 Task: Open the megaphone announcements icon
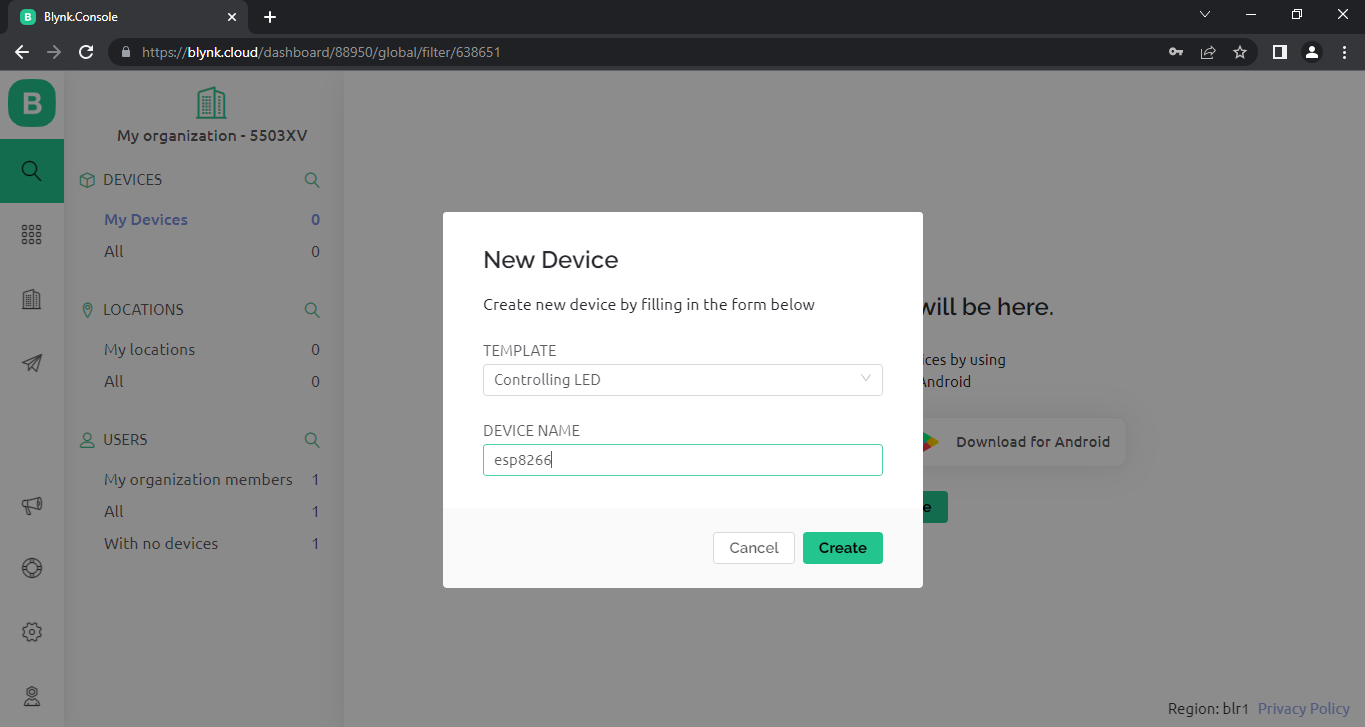click(x=32, y=506)
